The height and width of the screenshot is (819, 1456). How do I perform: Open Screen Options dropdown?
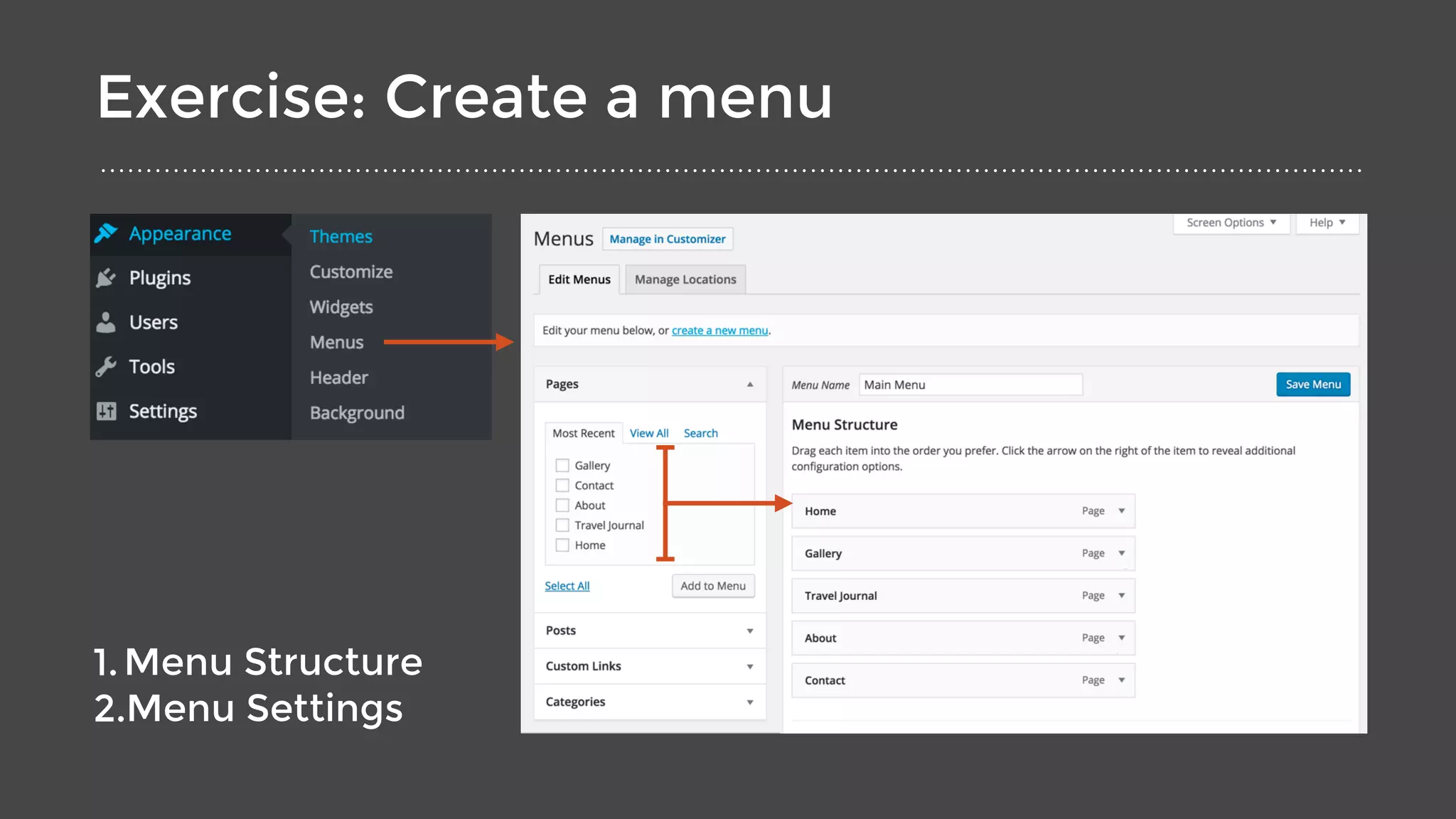1231,223
